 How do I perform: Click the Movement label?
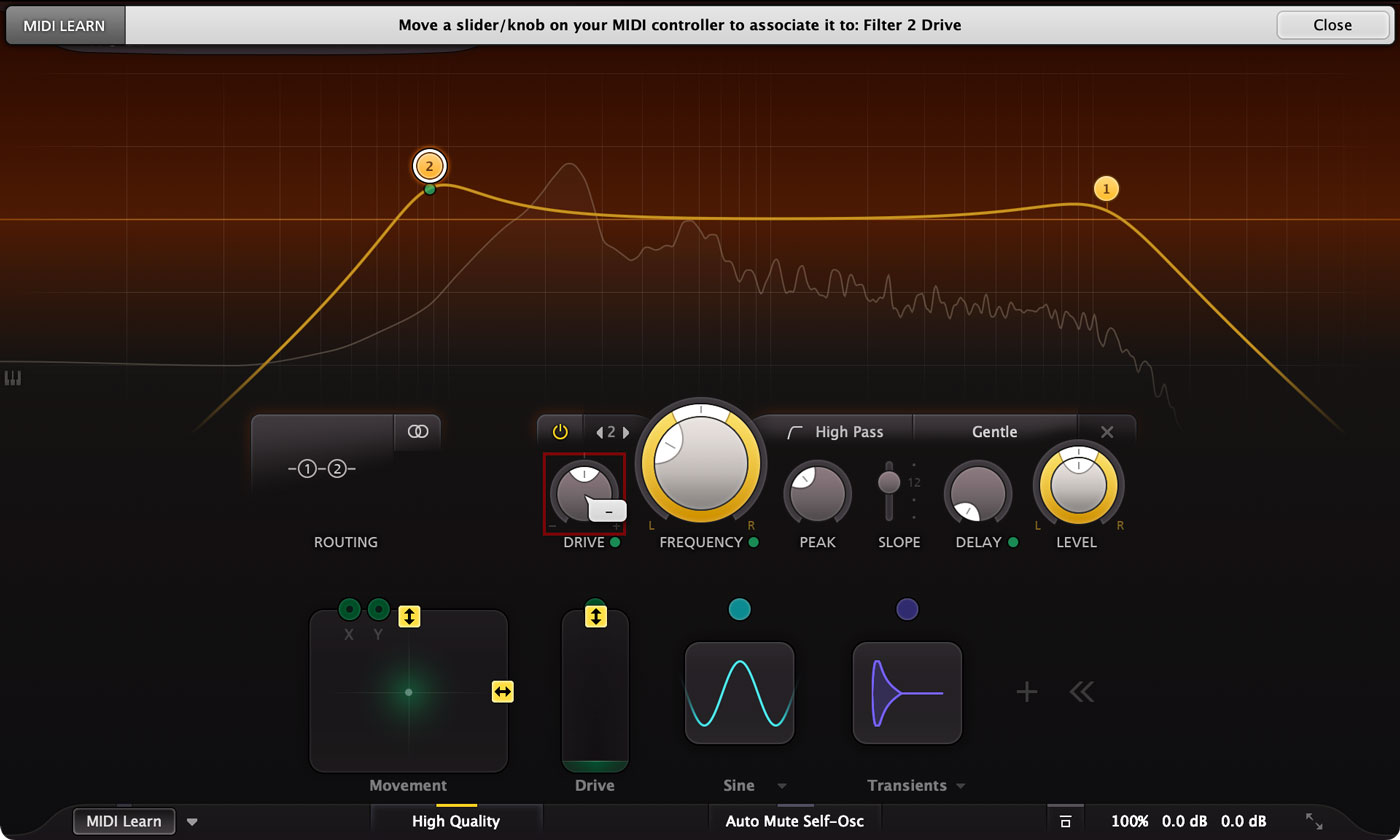pyautogui.click(x=408, y=786)
